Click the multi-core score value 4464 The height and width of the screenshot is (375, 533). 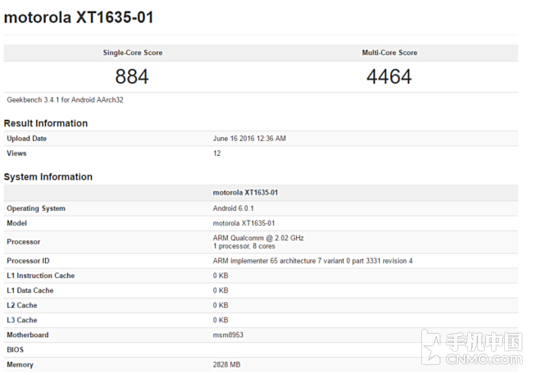(x=389, y=76)
